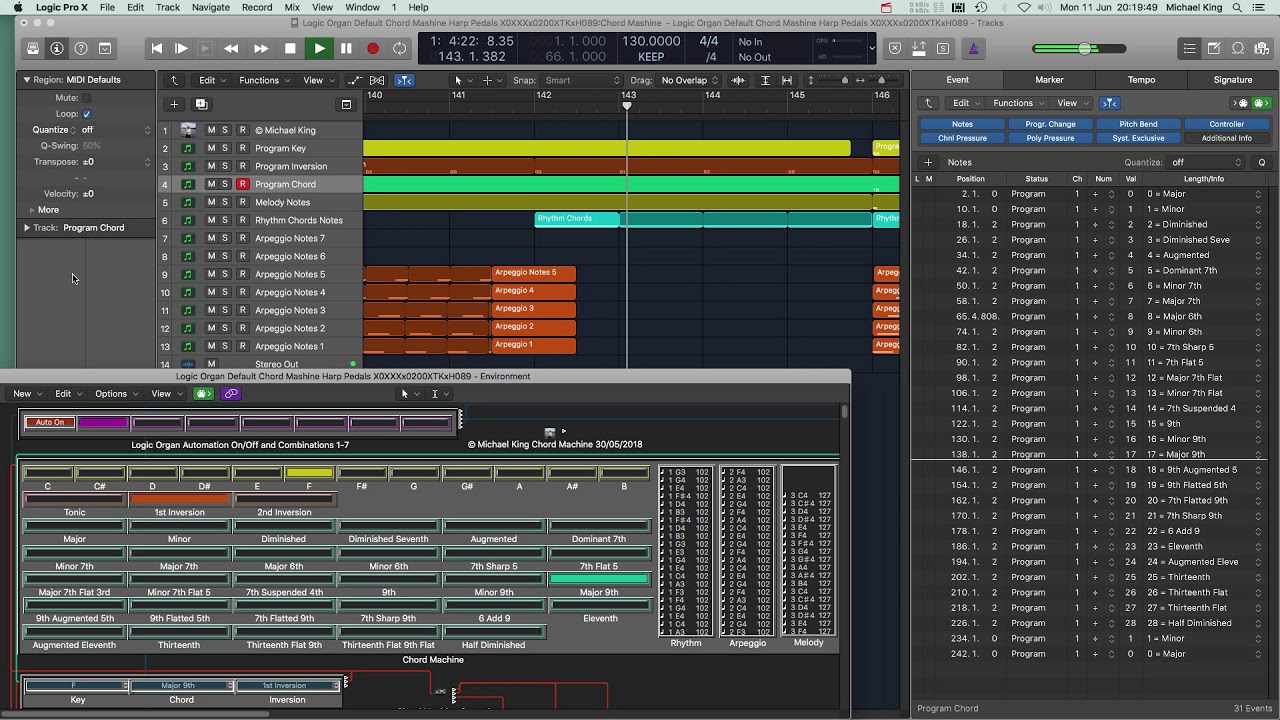This screenshot has height=720, width=1280.
Task: Click the Notes filter button
Action: pyautogui.click(x=962, y=124)
